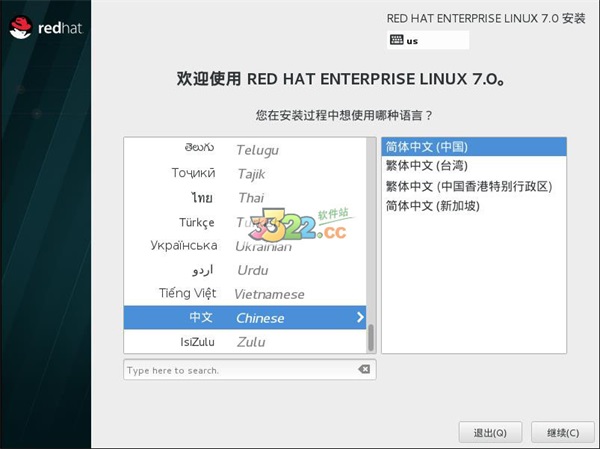Image resolution: width=600 pixels, height=449 pixels.
Task: Click the keyboard layout icon
Action: (396, 40)
